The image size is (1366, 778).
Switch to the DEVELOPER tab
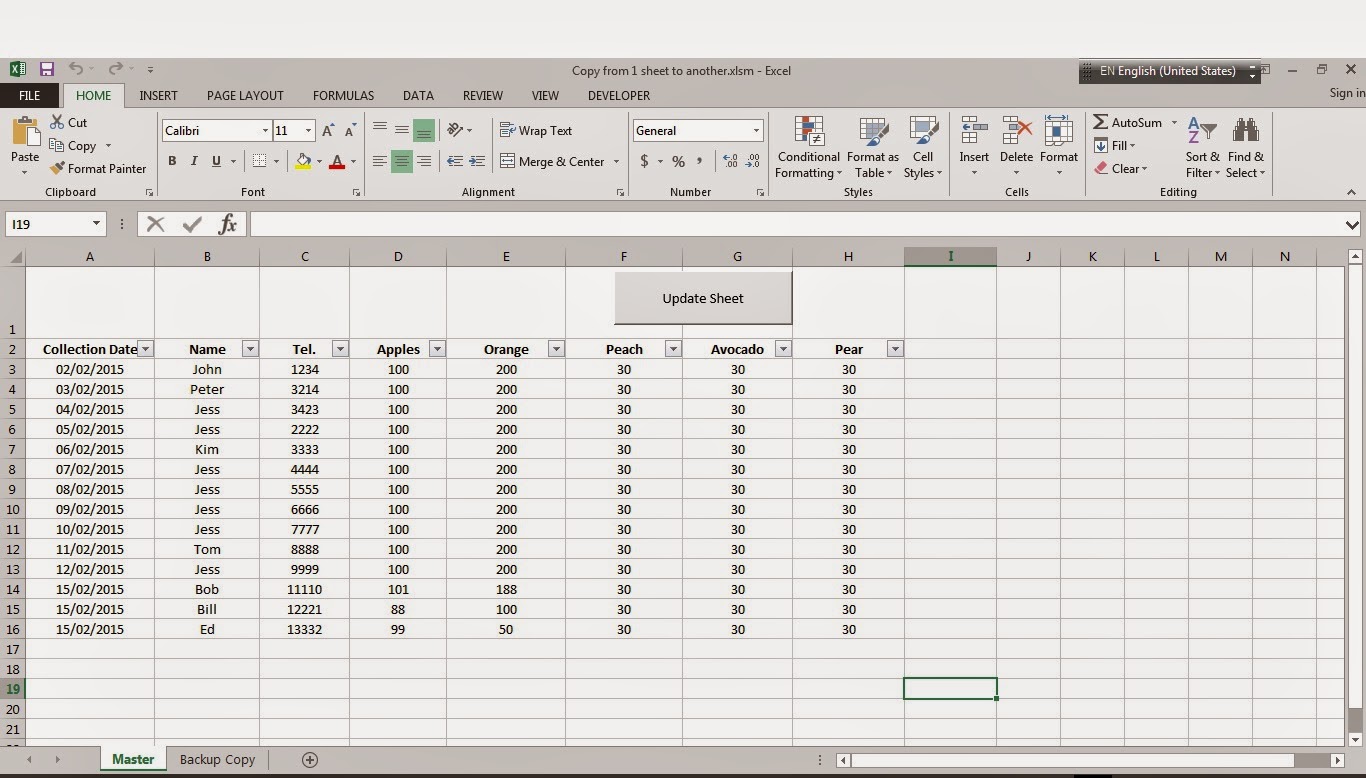(x=619, y=96)
